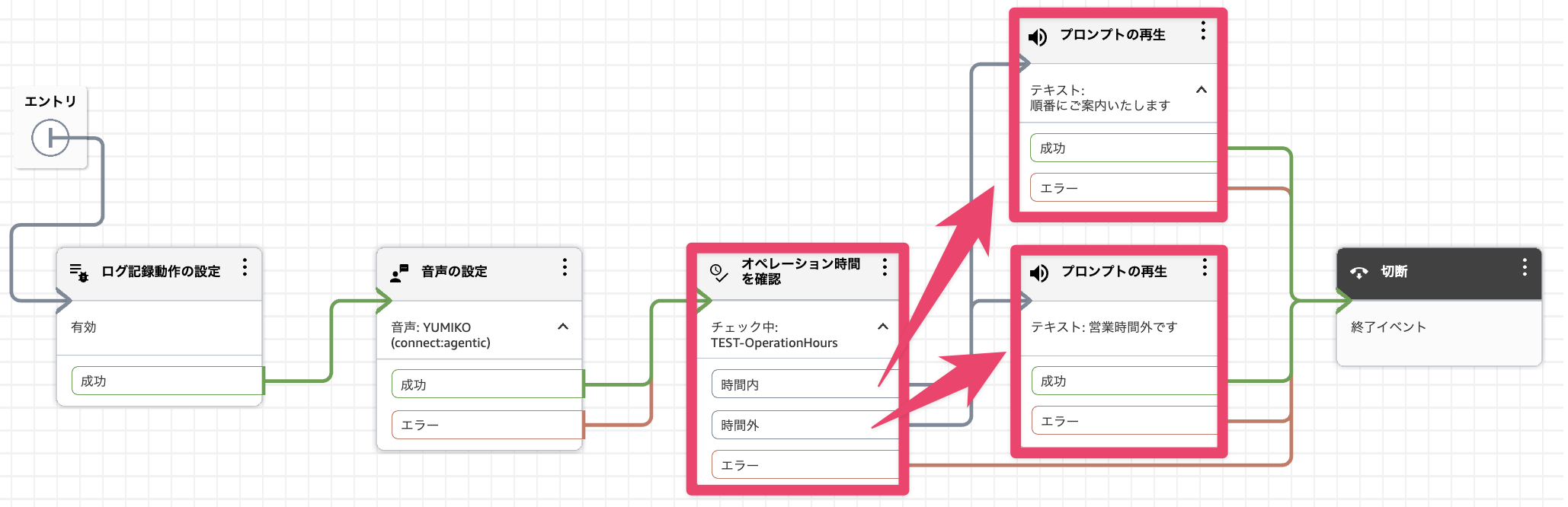Viewport: 1568px width, 507px height.
Task: Click the 音声の設定 block title
Action: [x=454, y=272]
